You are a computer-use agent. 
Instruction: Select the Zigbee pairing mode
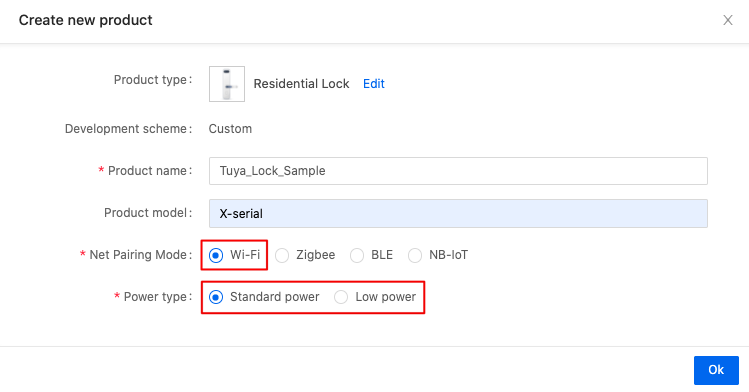click(x=282, y=255)
